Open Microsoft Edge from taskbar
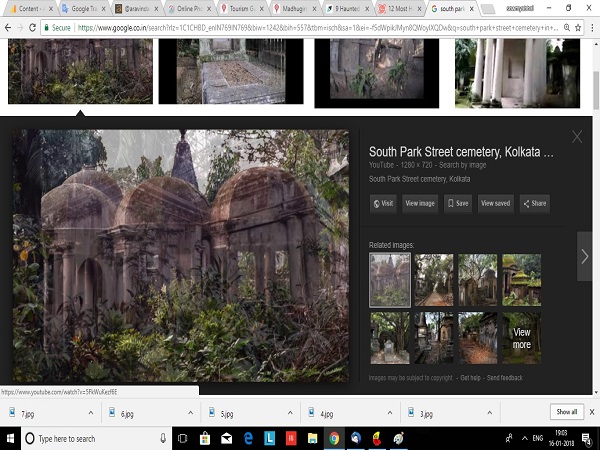 [248, 439]
